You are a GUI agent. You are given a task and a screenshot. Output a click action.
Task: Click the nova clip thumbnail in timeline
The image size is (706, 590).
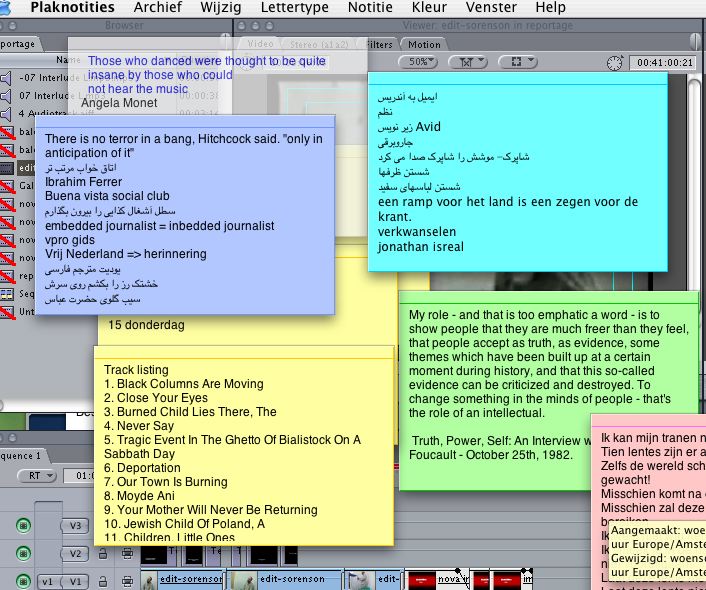pyautogui.click(x=422, y=580)
